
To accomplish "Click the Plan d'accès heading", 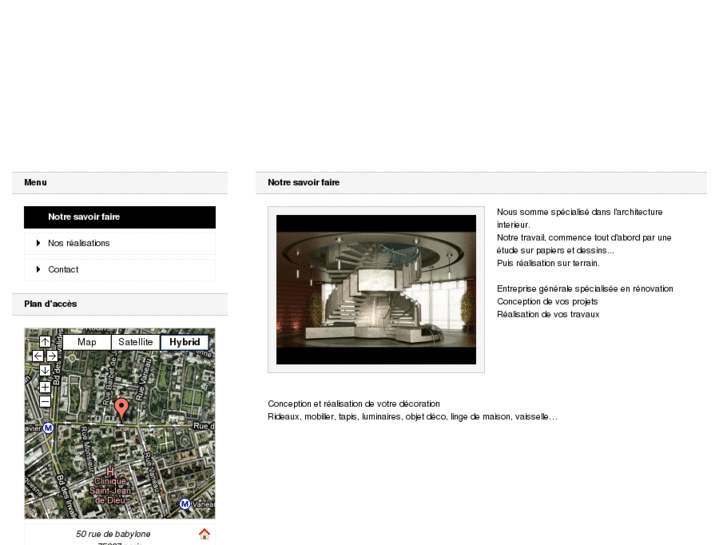I will (x=51, y=304).
